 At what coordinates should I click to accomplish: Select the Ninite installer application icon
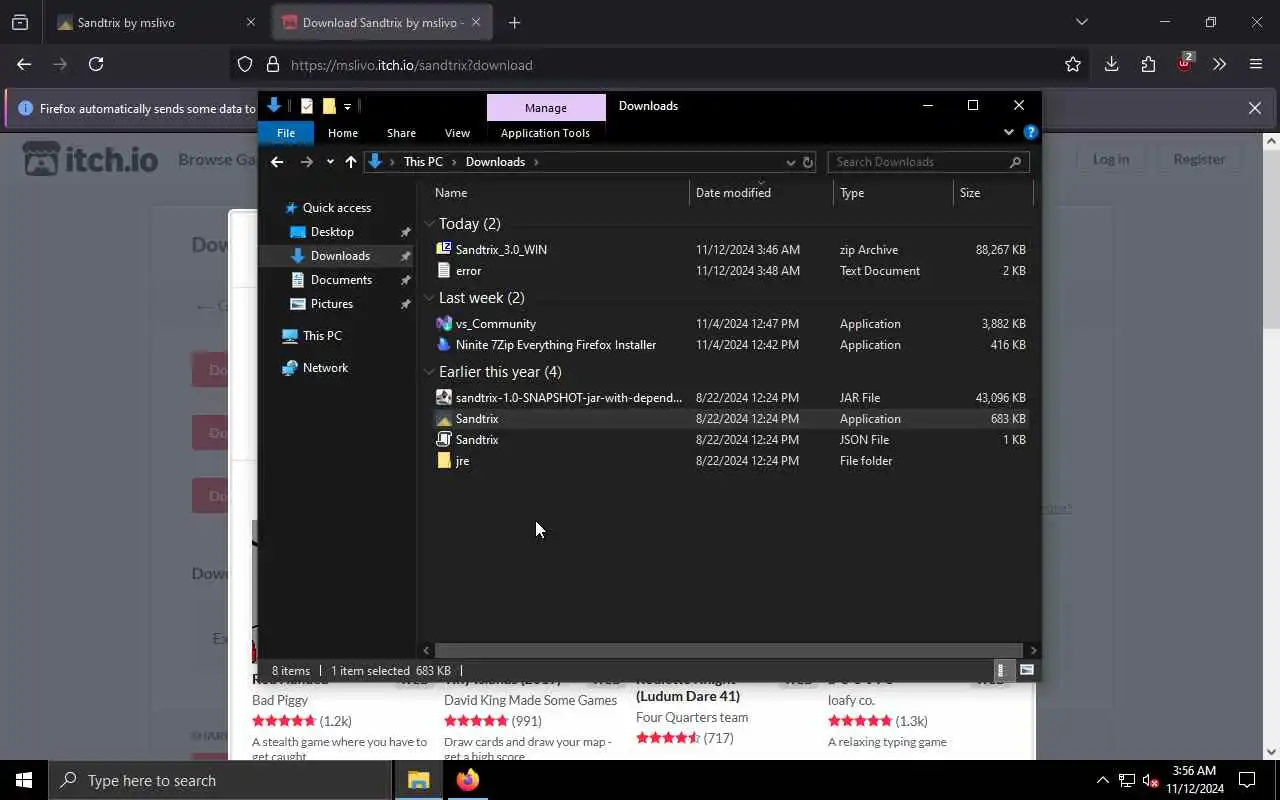[x=444, y=344]
